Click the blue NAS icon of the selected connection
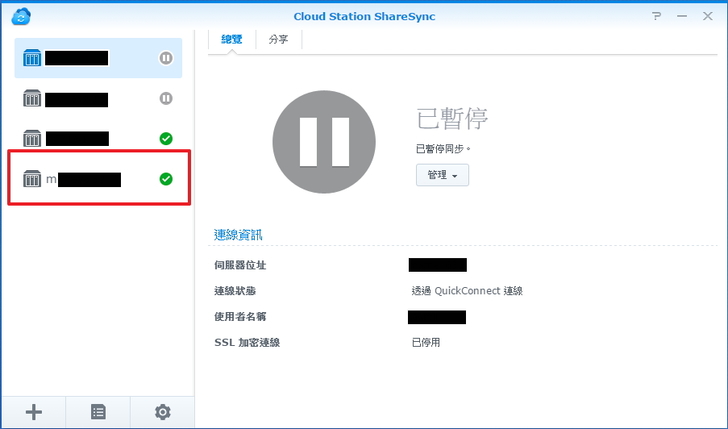This screenshot has height=429, width=728. coord(32,58)
